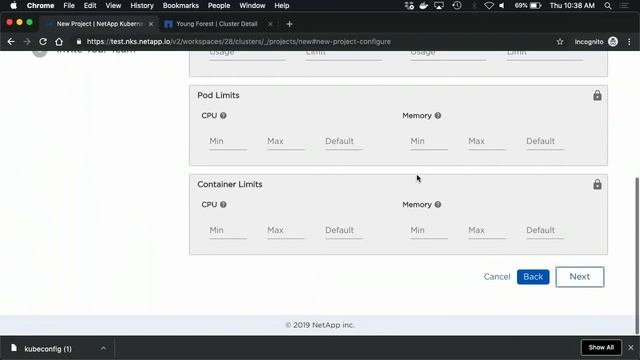Toggle the Container Limits lock icon

(597, 184)
